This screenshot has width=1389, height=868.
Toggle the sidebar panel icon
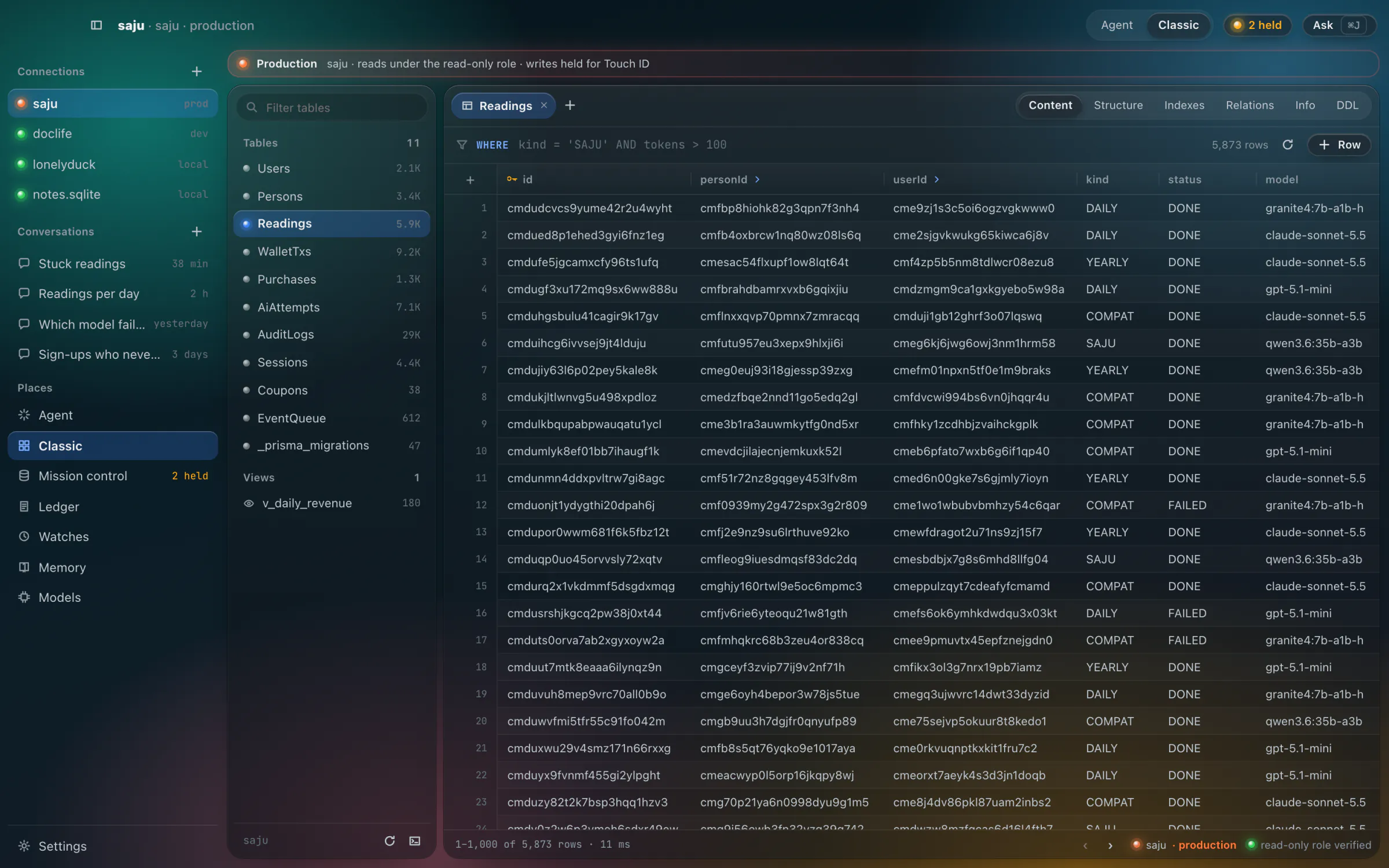(96, 25)
